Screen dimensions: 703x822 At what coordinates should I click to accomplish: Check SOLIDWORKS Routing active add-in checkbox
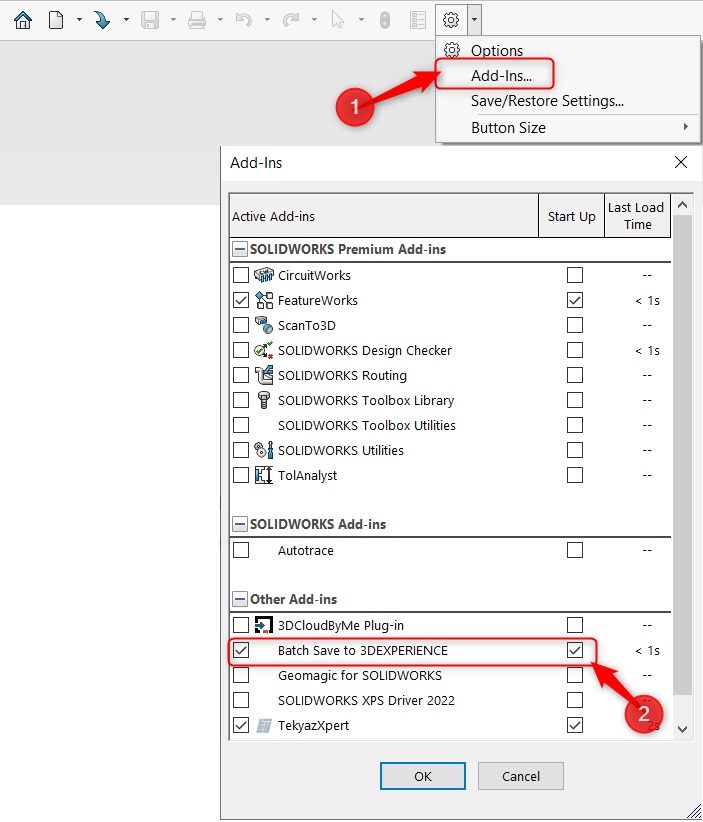[241, 375]
